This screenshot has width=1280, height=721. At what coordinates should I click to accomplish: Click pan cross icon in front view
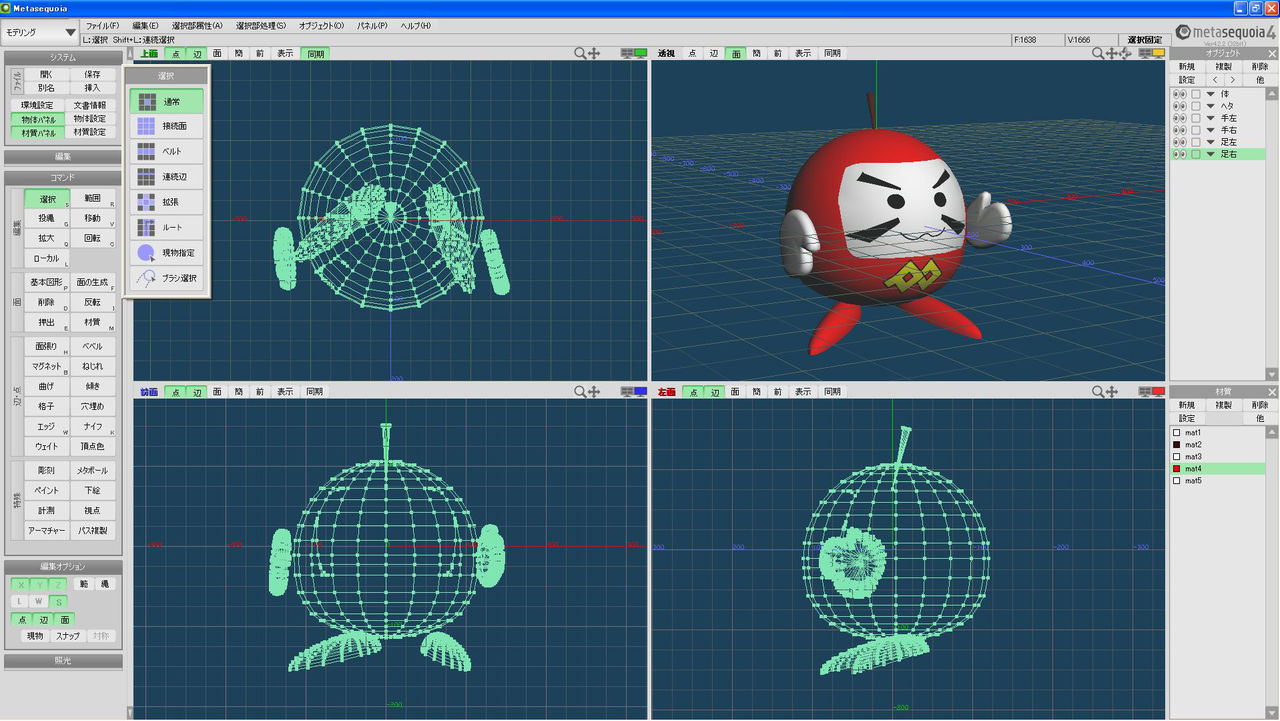click(x=594, y=392)
